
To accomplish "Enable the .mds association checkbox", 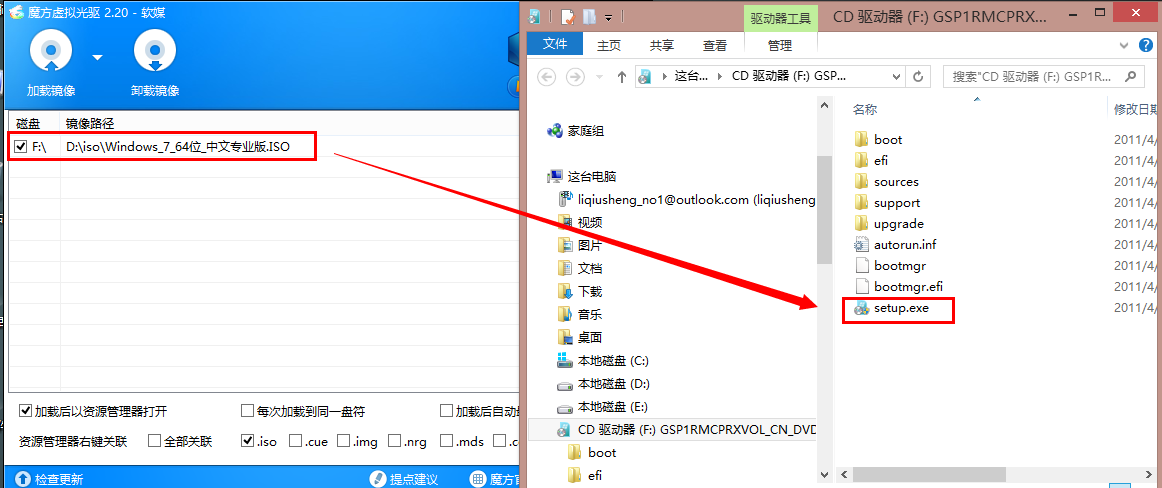I will [446, 441].
